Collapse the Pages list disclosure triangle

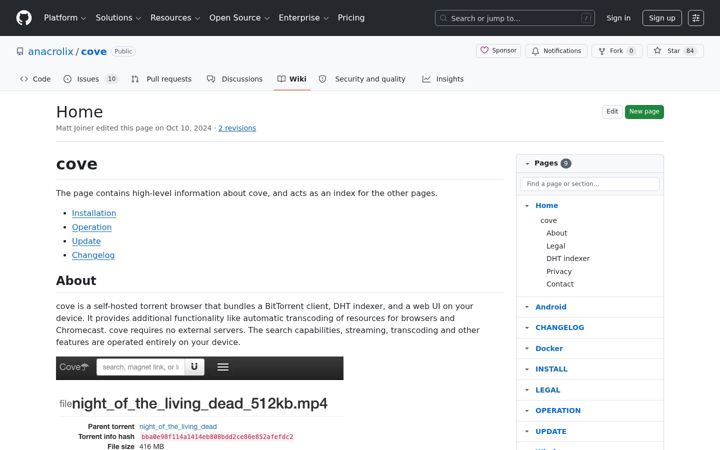(527, 163)
